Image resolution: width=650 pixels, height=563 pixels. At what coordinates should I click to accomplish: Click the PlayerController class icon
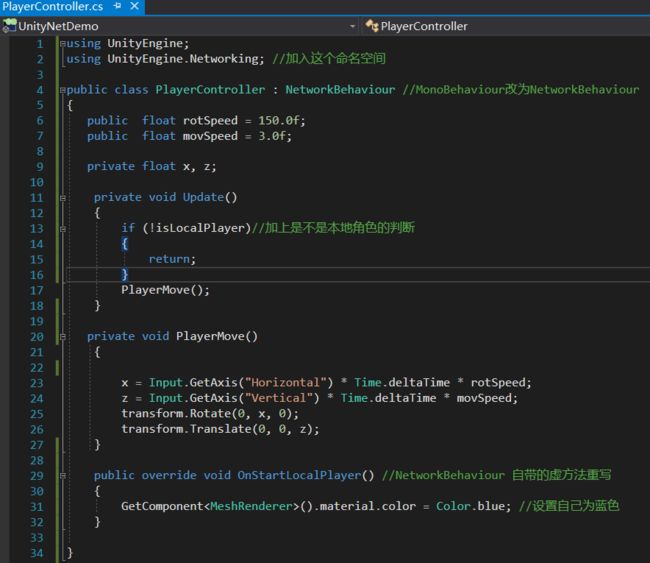pyautogui.click(x=372, y=26)
